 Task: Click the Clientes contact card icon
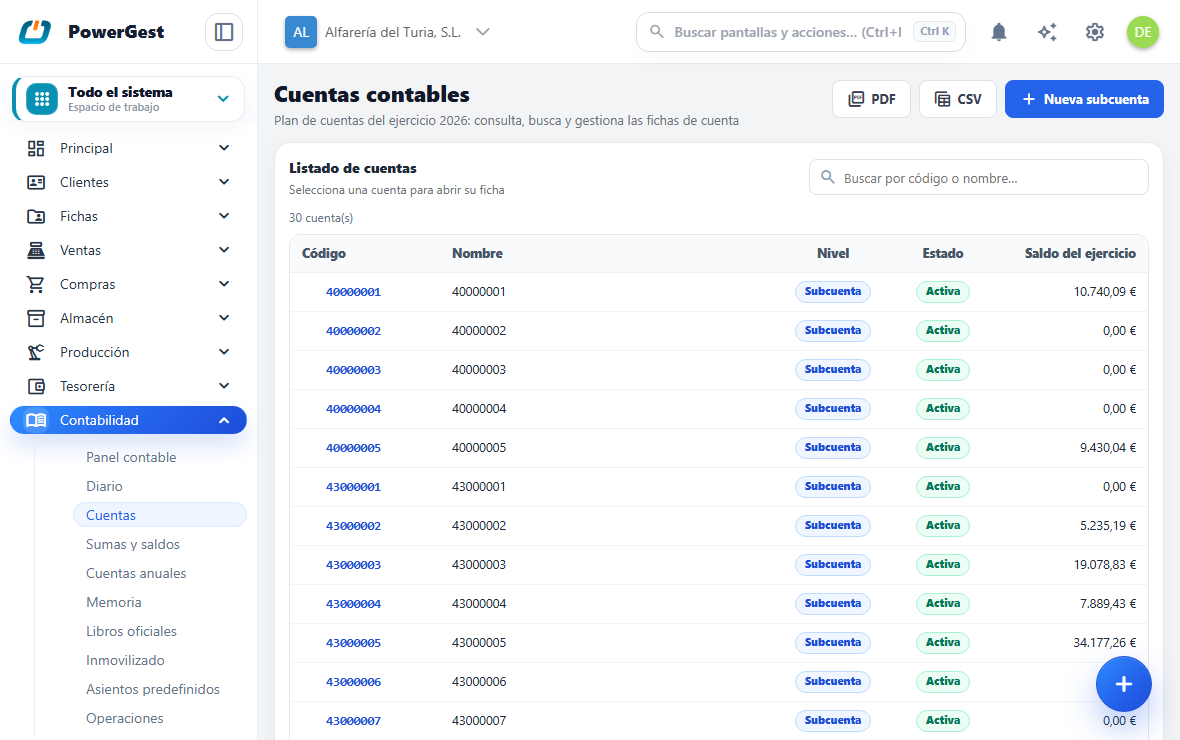point(35,182)
